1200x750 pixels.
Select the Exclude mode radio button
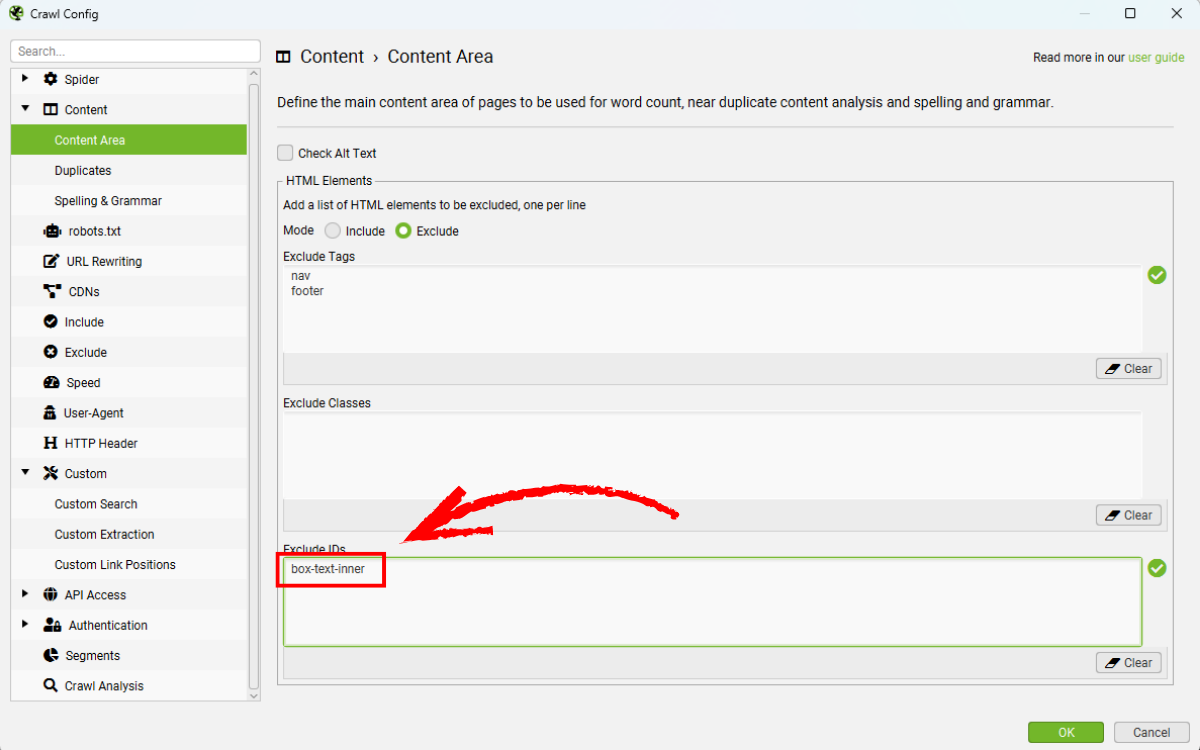tap(403, 231)
